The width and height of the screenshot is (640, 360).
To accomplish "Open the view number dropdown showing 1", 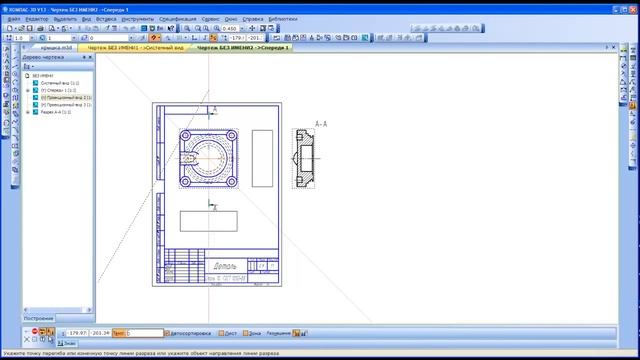I will click(73, 38).
